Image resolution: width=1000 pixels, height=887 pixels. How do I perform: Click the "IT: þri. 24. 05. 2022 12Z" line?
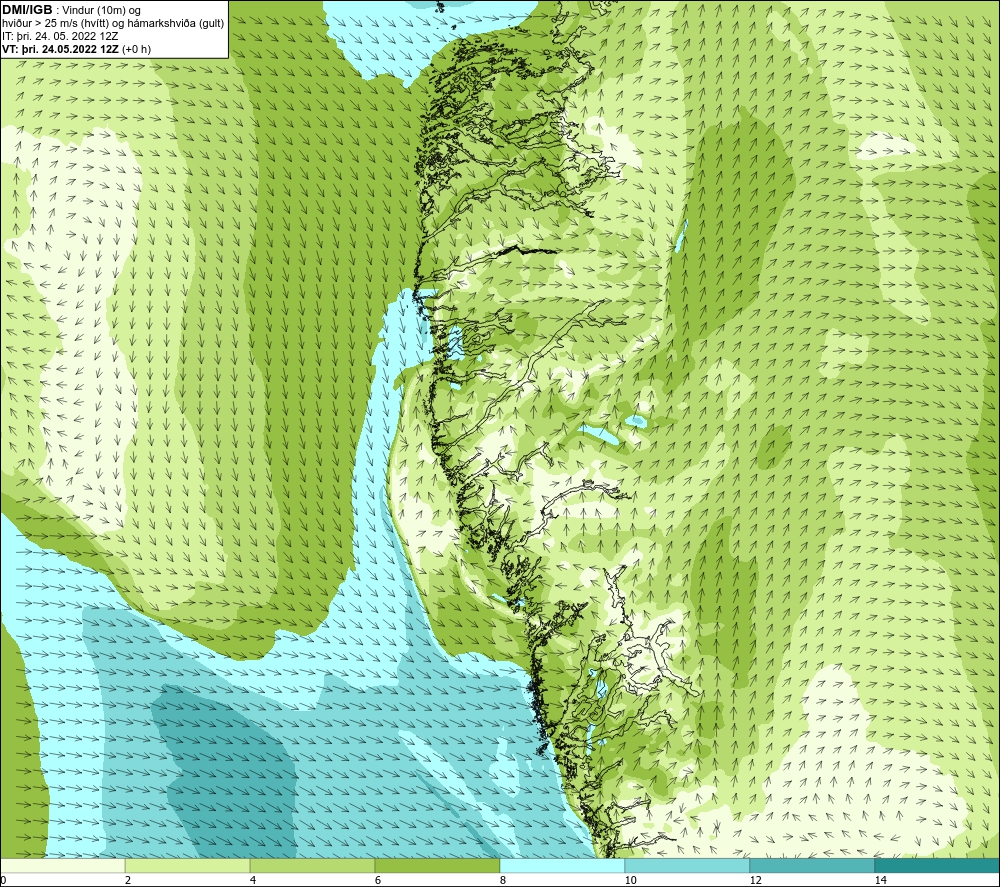click(60, 36)
